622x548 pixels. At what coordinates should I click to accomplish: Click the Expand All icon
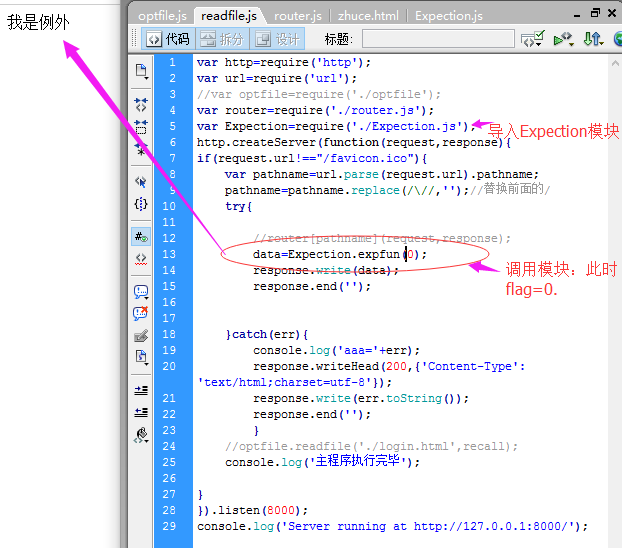click(x=141, y=149)
